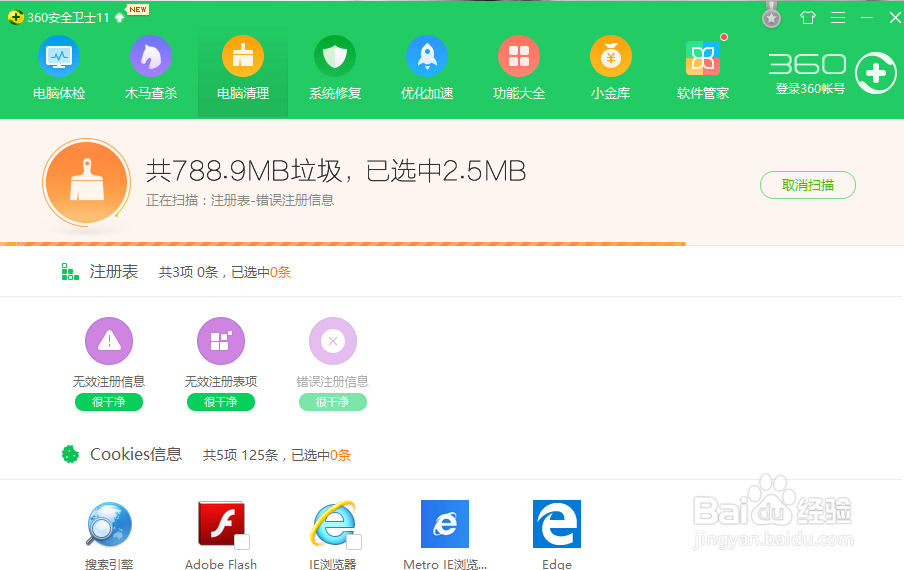Click 很干净 badge under 无效注册信息
904x570 pixels.
point(109,402)
